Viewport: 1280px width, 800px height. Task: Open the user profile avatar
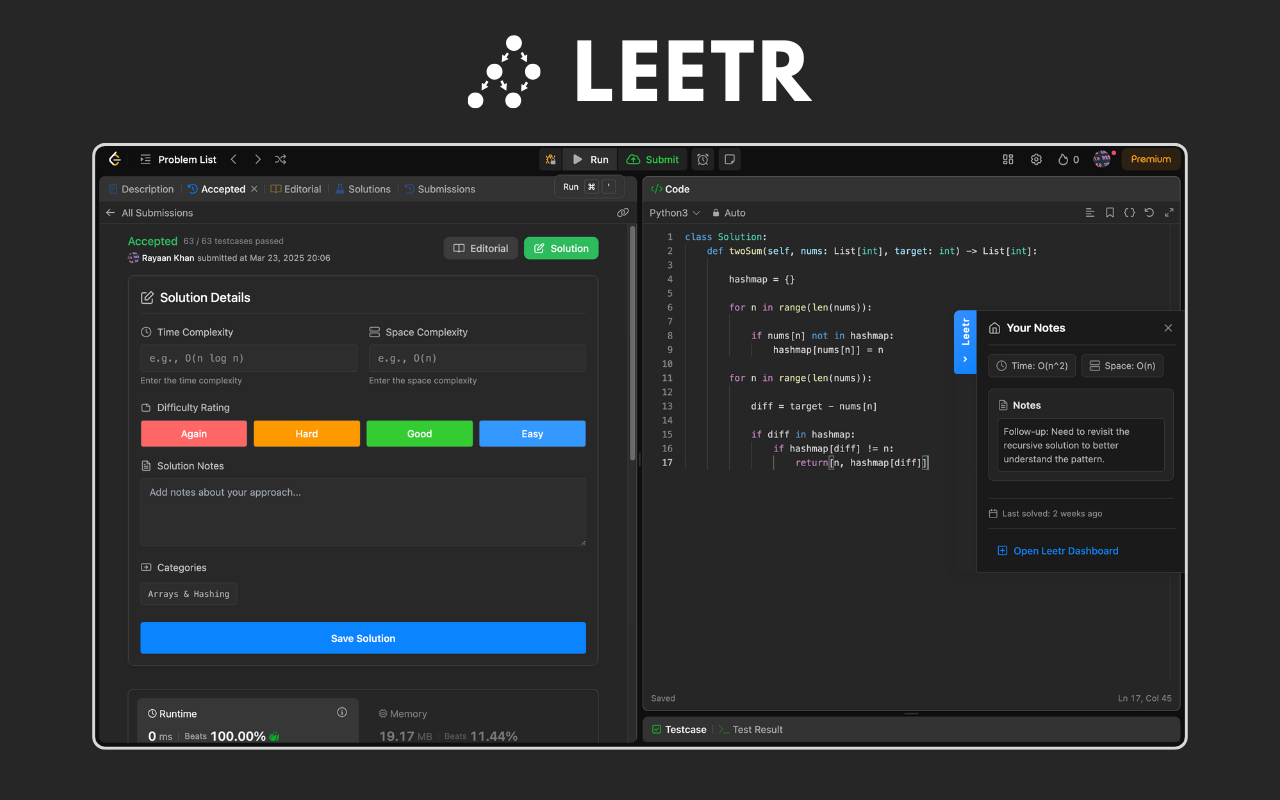(1102, 159)
